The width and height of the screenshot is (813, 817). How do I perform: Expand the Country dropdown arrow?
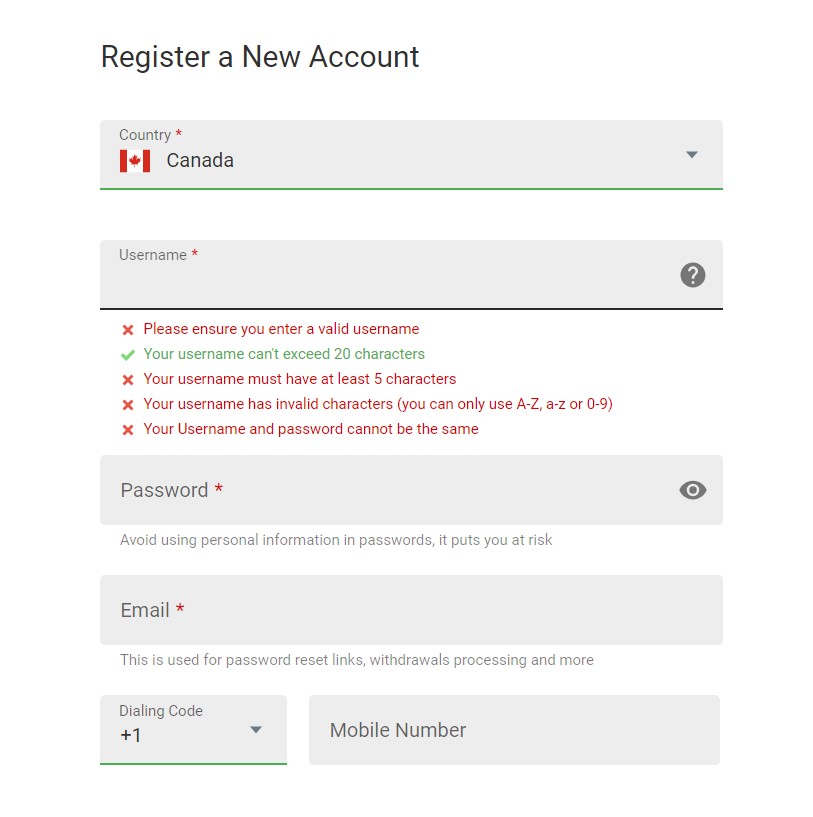[x=691, y=155]
